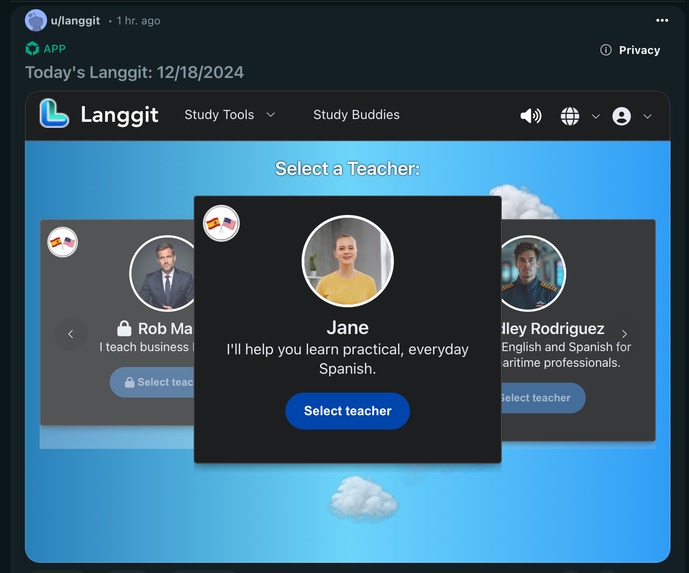Click the green APP badge icon
Image resolution: width=689 pixels, height=573 pixels.
(32, 48)
